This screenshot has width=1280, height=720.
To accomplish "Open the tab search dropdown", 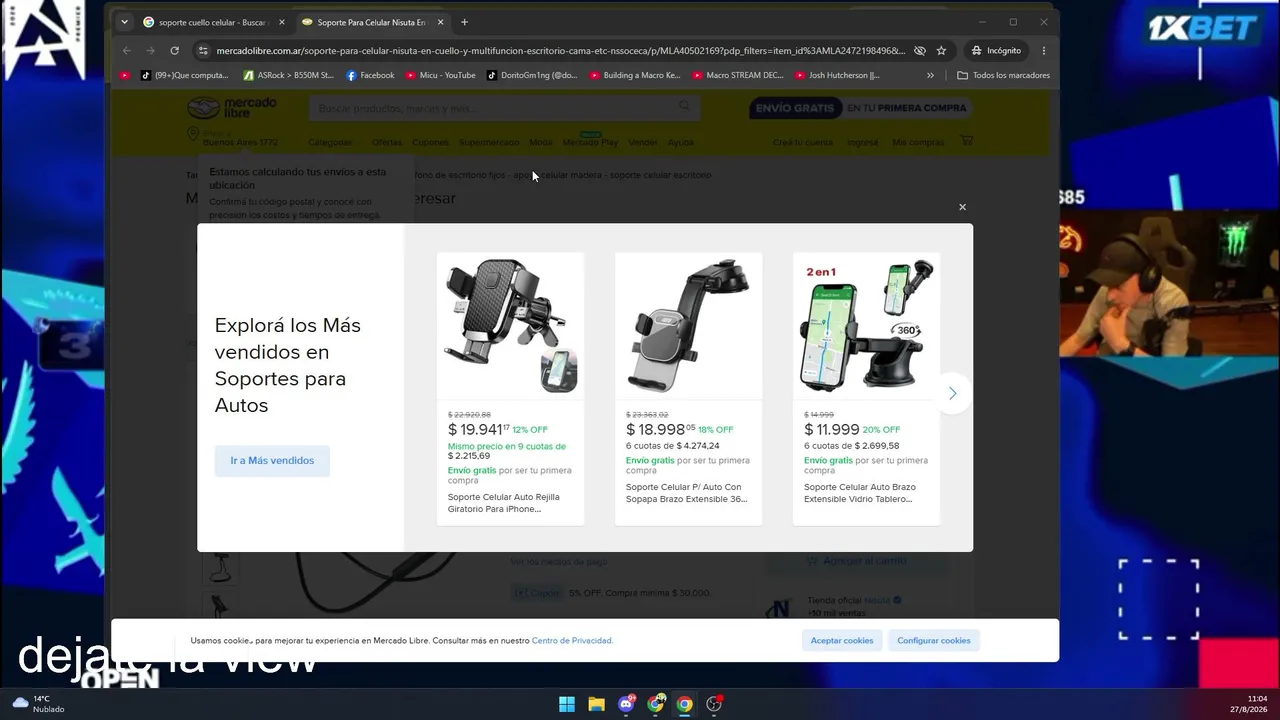I will [124, 22].
